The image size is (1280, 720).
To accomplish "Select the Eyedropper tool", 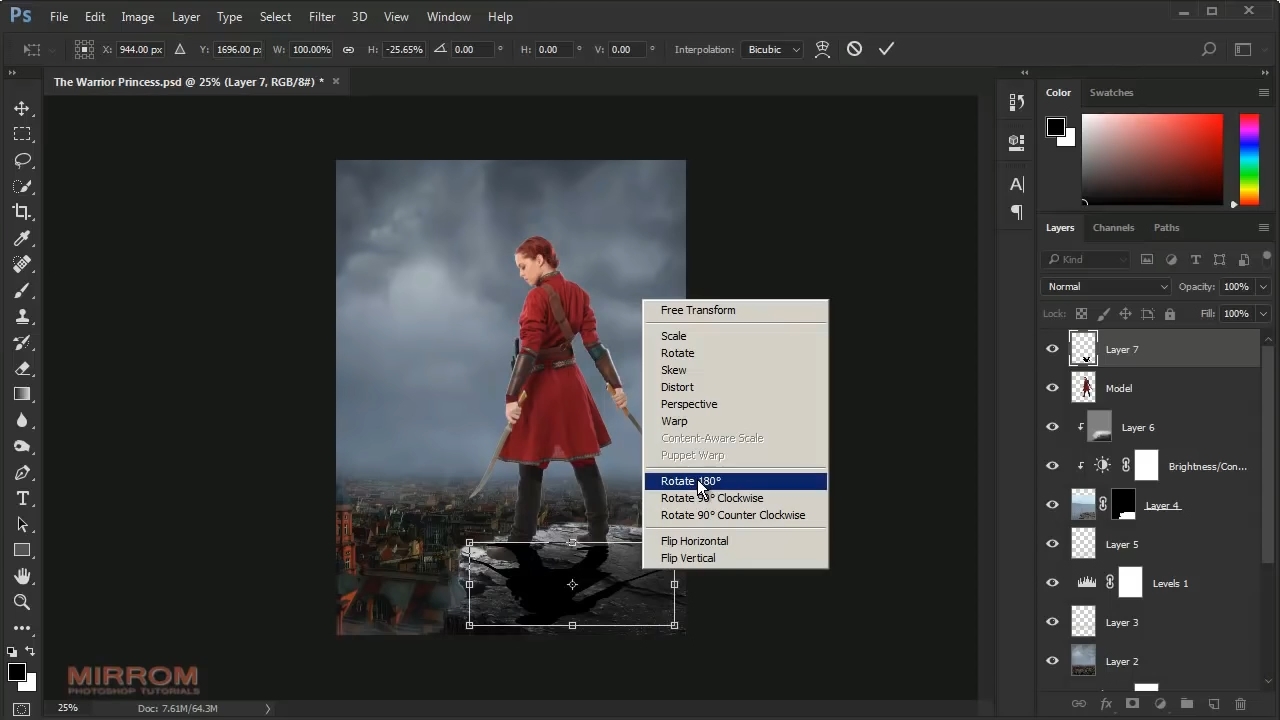I will (x=22, y=238).
